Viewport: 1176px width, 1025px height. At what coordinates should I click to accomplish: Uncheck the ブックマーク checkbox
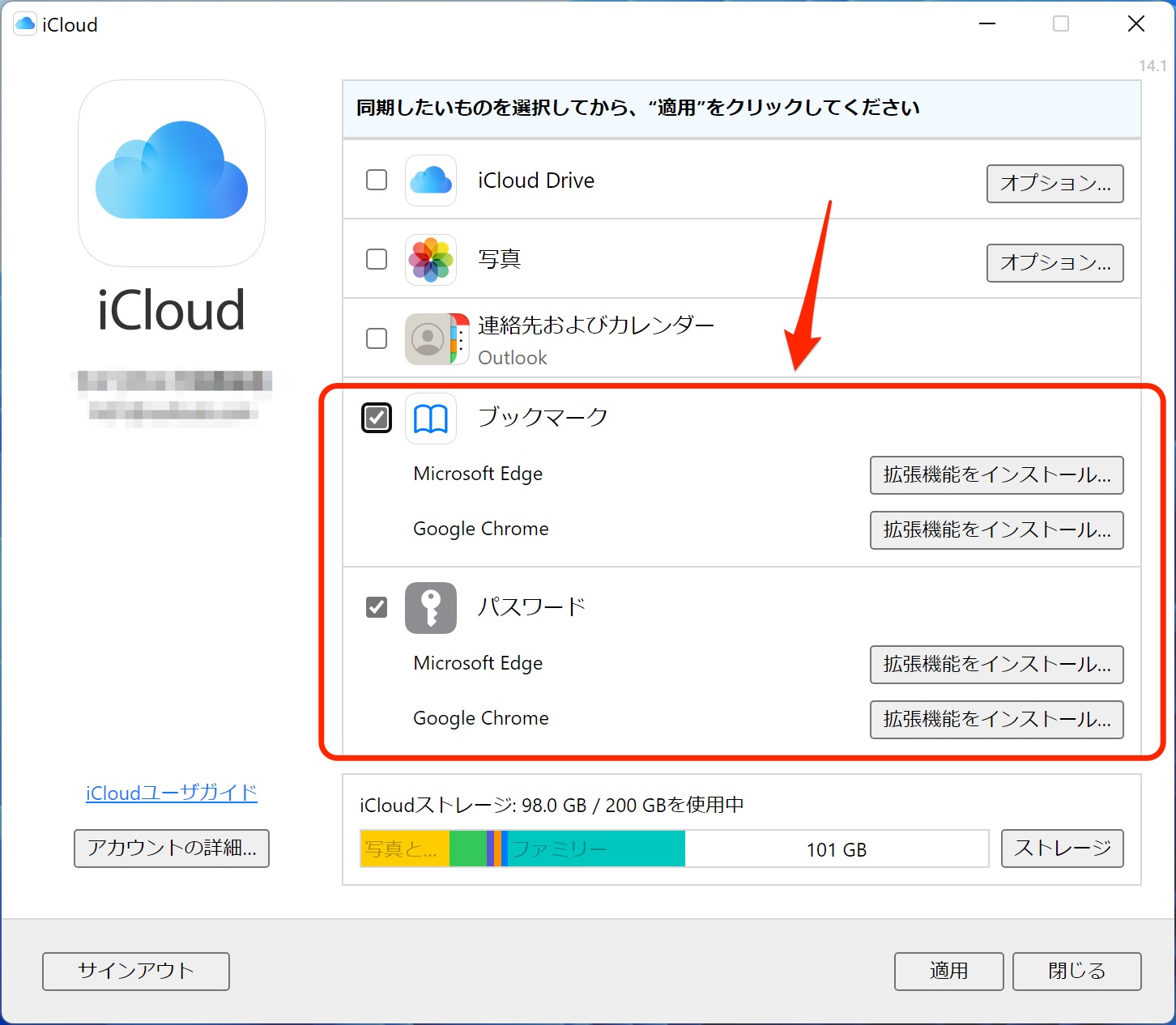(x=377, y=418)
